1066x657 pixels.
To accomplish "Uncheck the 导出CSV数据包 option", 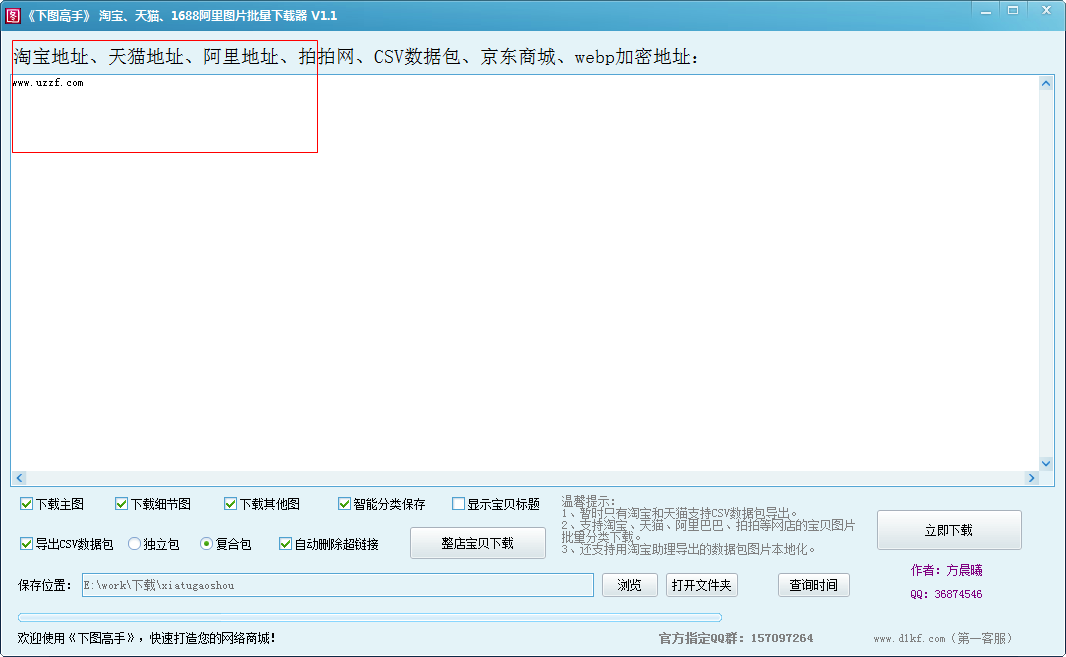I will (x=25, y=543).
